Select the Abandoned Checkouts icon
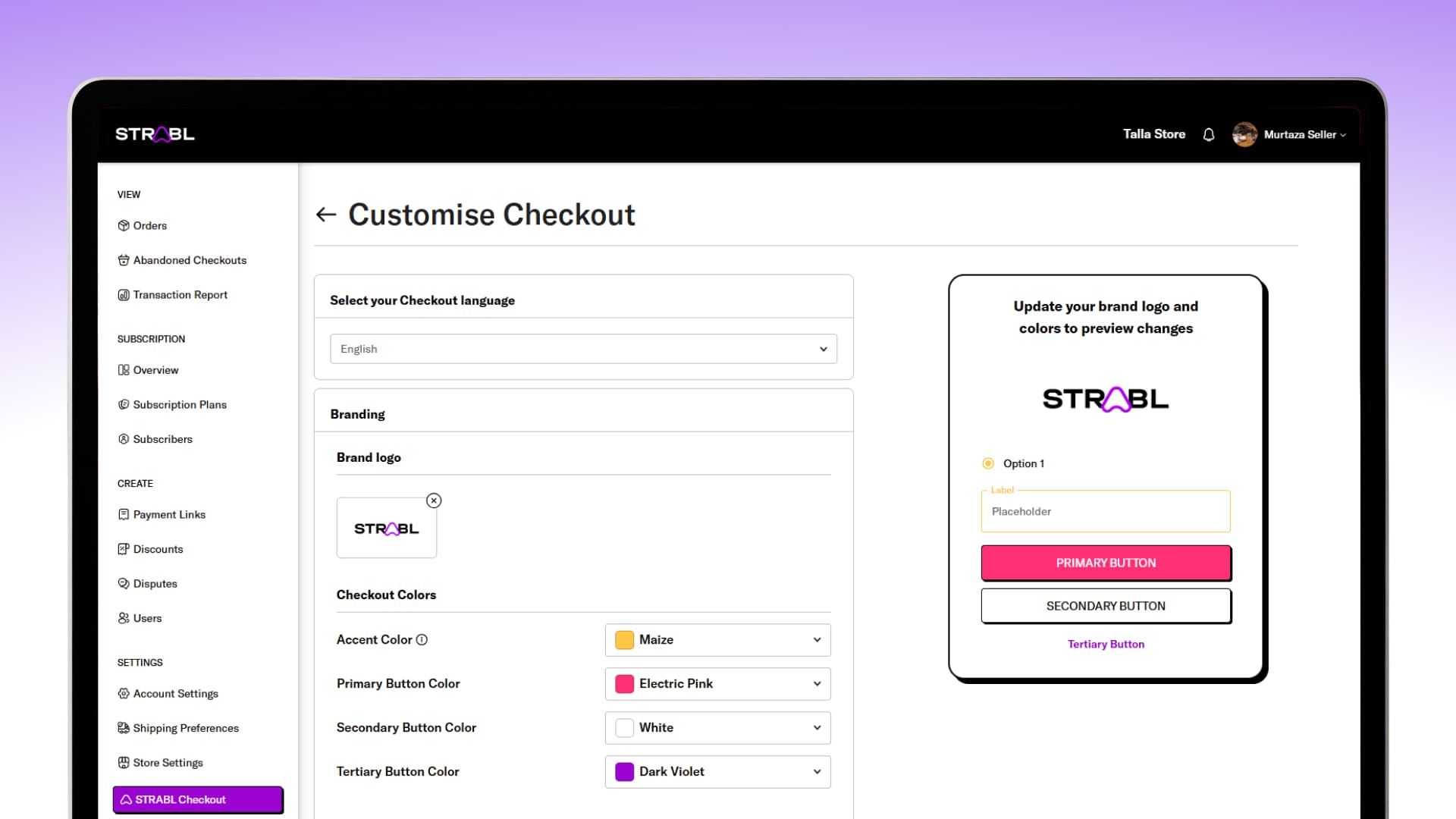Viewport: 1456px width, 819px height. 124,260
